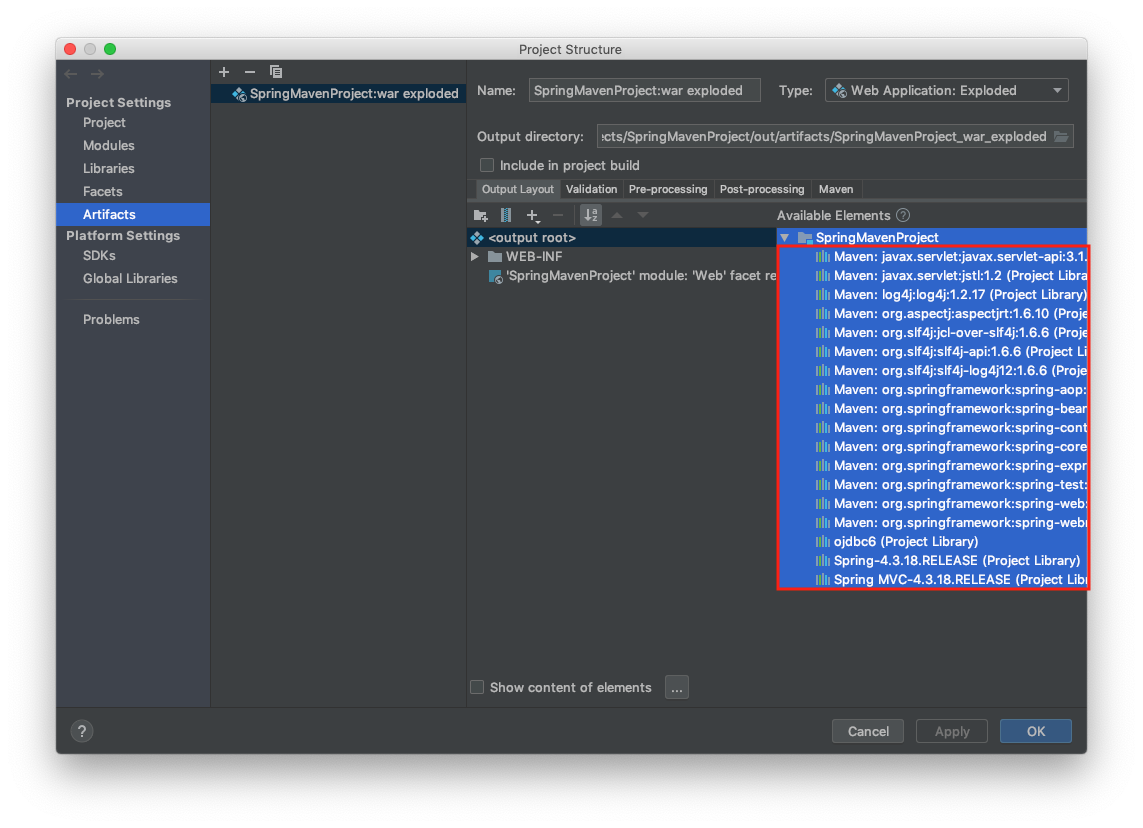Select Maven: javax.servlet:jstl:1.2 library row
The image size is (1143, 828).
tap(933, 276)
